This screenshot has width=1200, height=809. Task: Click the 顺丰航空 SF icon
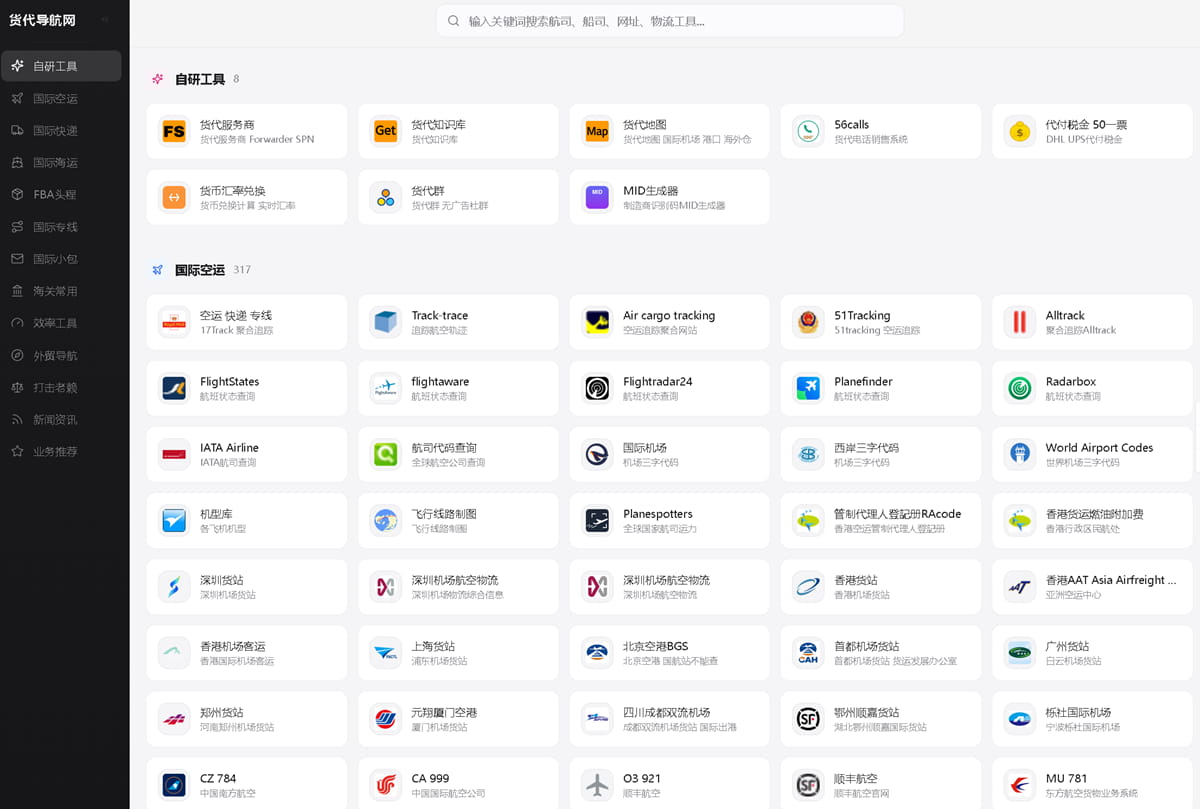[x=808, y=785]
